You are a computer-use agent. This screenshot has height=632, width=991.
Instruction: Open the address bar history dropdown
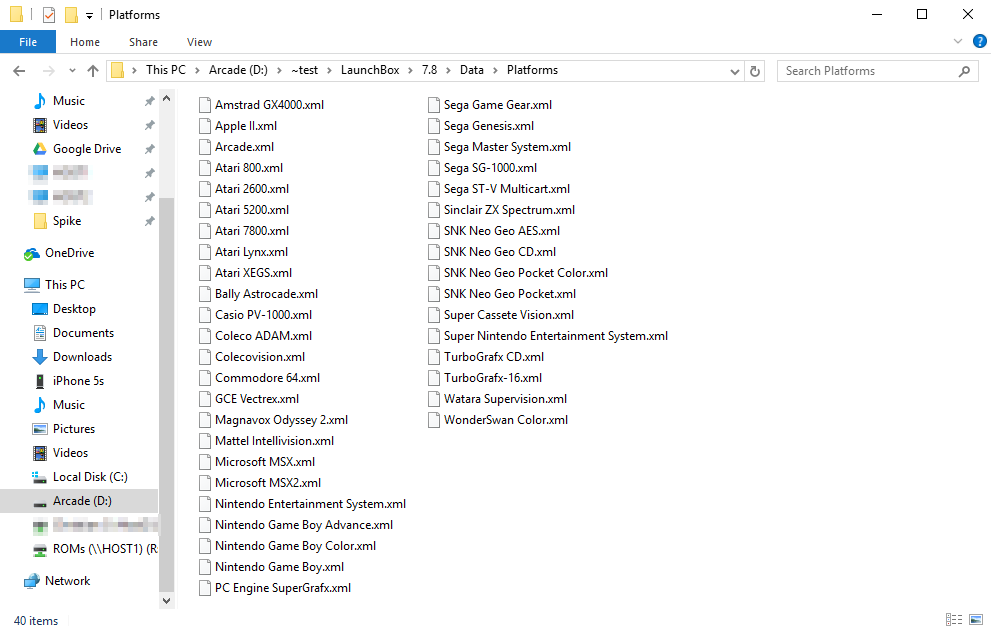tap(734, 71)
